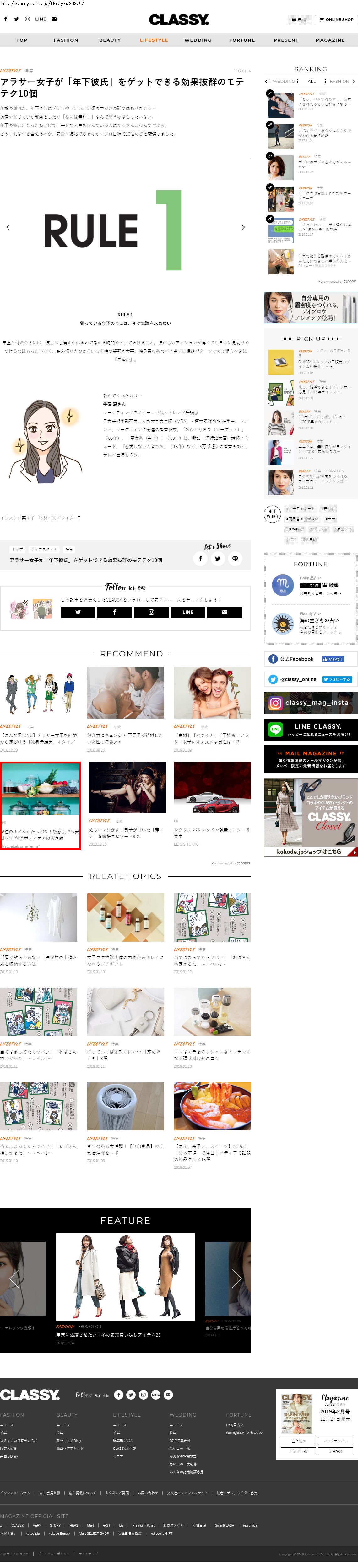
Task: Select the ALL tab in RANKING
Action: pos(311,81)
